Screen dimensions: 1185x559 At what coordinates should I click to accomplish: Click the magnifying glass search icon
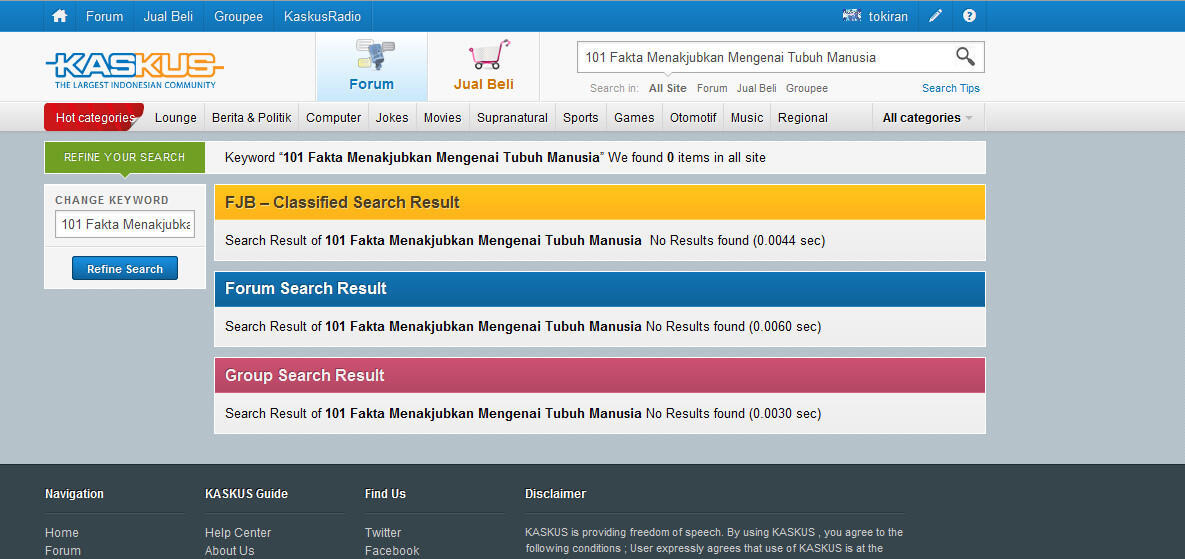pos(965,57)
